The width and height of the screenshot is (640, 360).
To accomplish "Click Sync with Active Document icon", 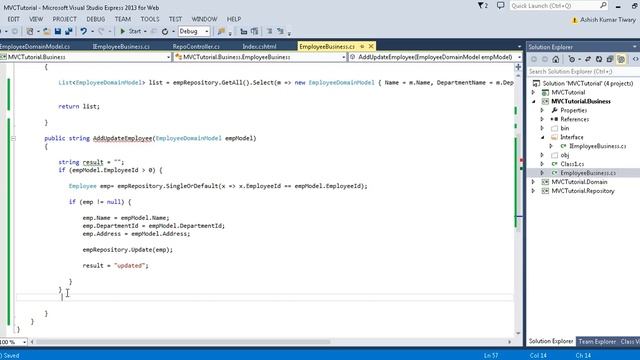I will (588, 60).
